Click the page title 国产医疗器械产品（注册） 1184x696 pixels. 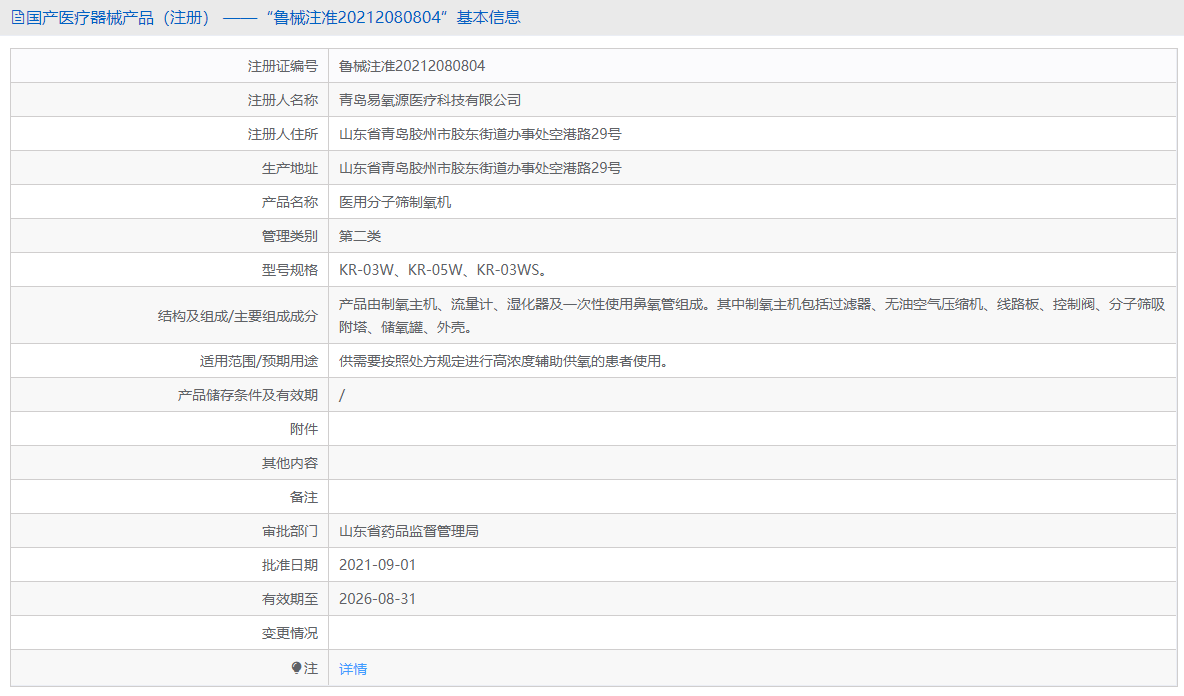click(119, 17)
